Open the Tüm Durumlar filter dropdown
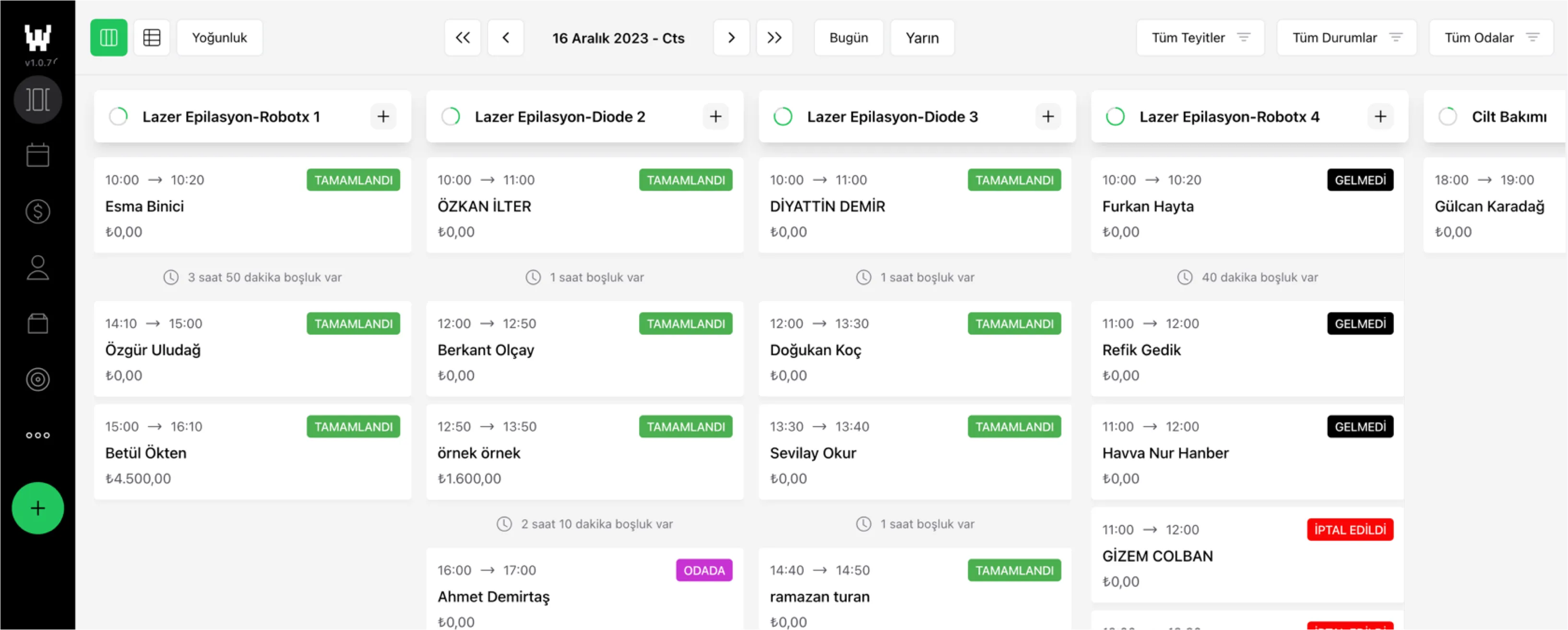Image resolution: width=1568 pixels, height=630 pixels. (1346, 38)
